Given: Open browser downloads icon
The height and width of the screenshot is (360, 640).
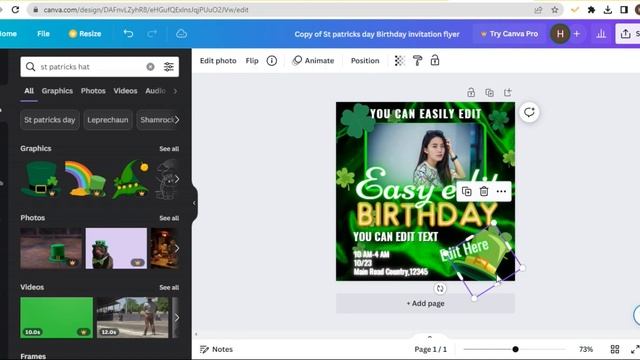Looking at the screenshot, I should (608, 10).
